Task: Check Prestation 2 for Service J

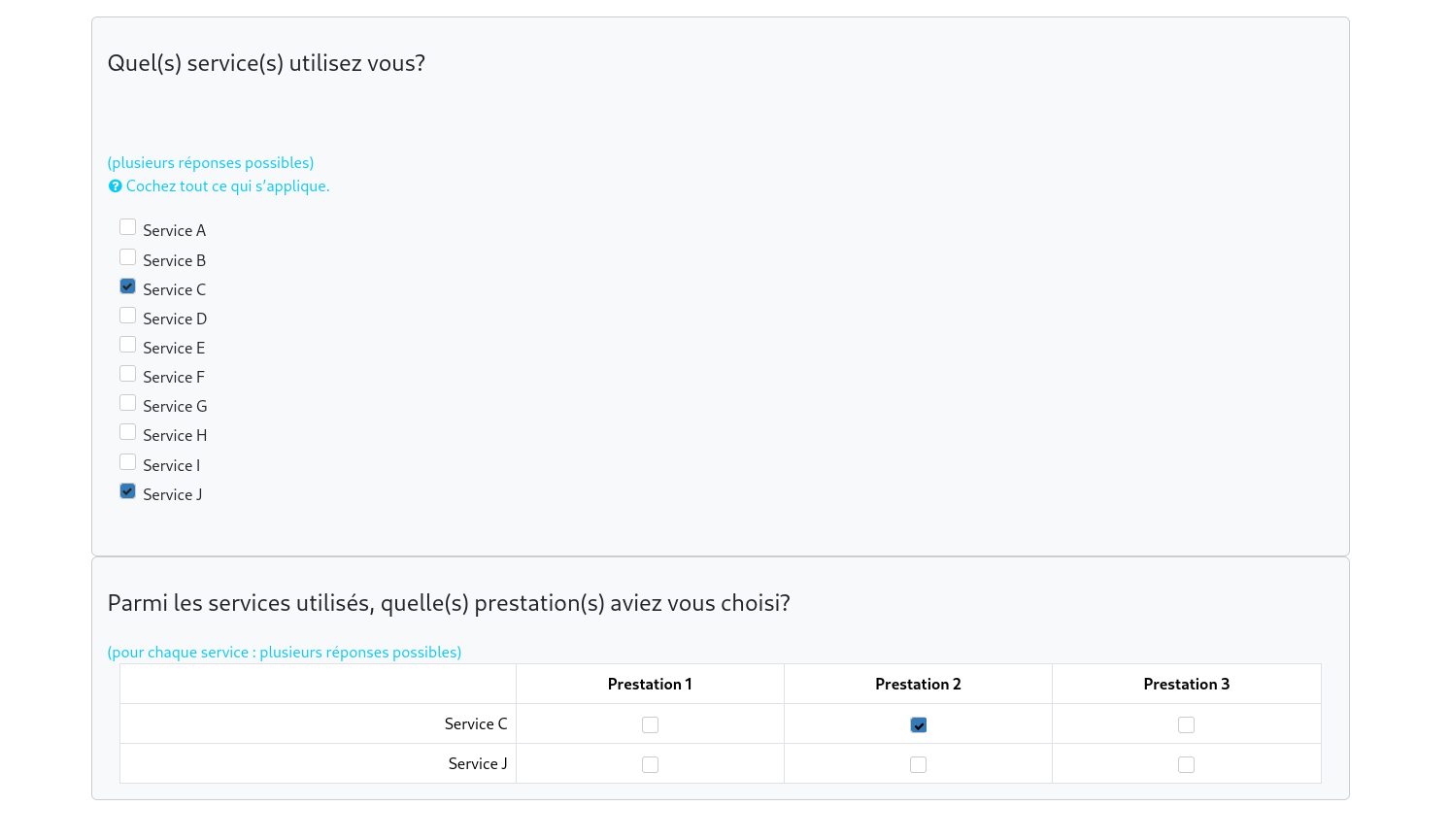Action: pos(918,765)
